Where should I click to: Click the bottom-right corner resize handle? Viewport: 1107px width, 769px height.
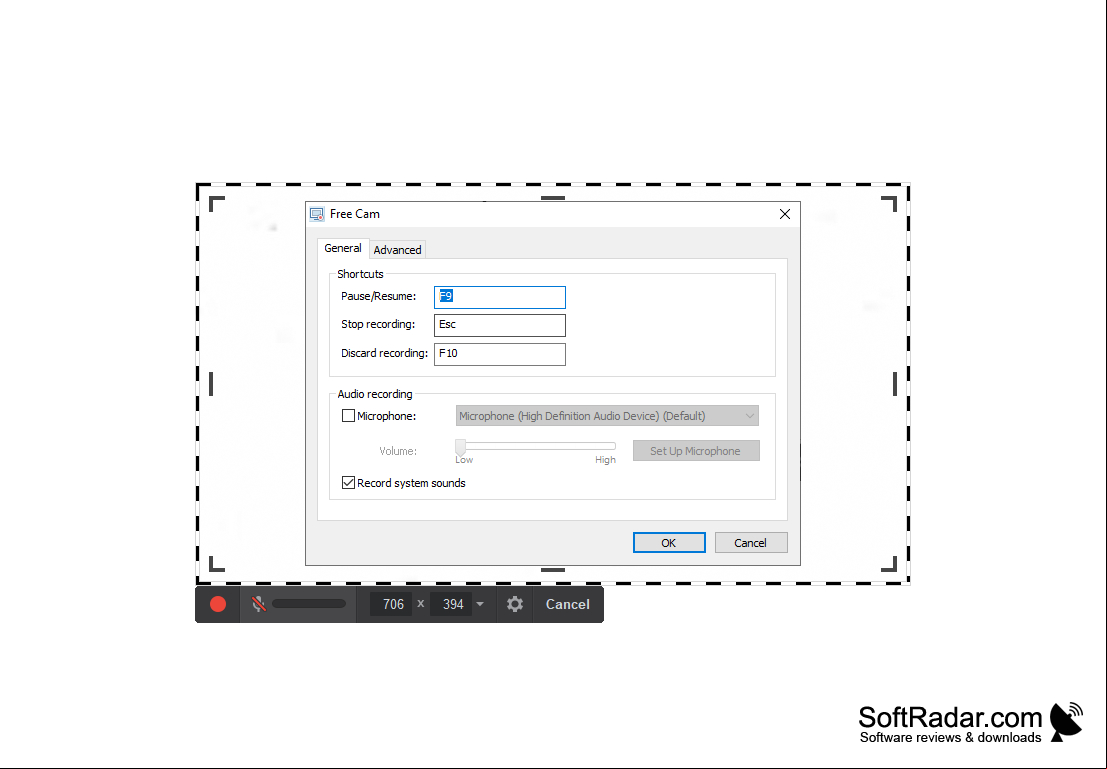(889, 564)
